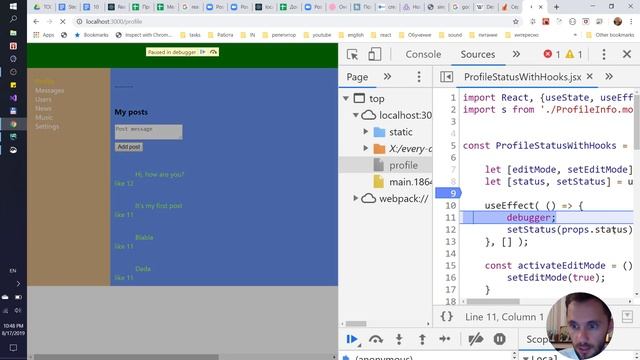This screenshot has height=360, width=640.
Task: Open a new browser tab plus button
Action: click(x=556, y=7)
